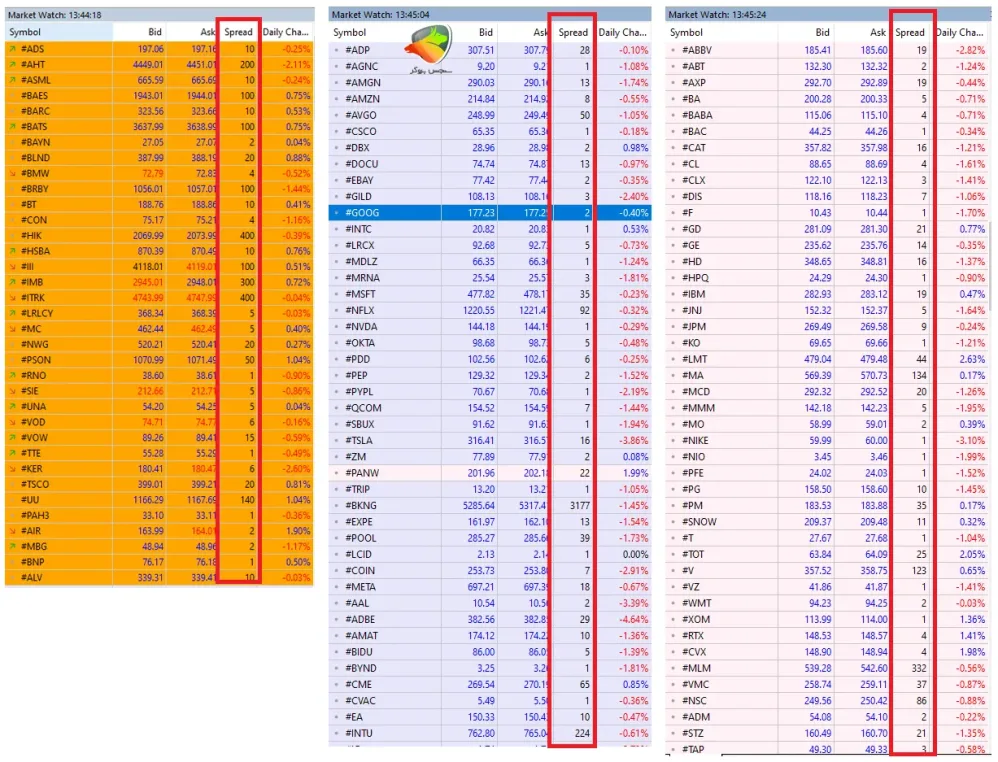The image size is (998, 762).
Task: Select the #BAES symbol
Action: (x=34, y=95)
